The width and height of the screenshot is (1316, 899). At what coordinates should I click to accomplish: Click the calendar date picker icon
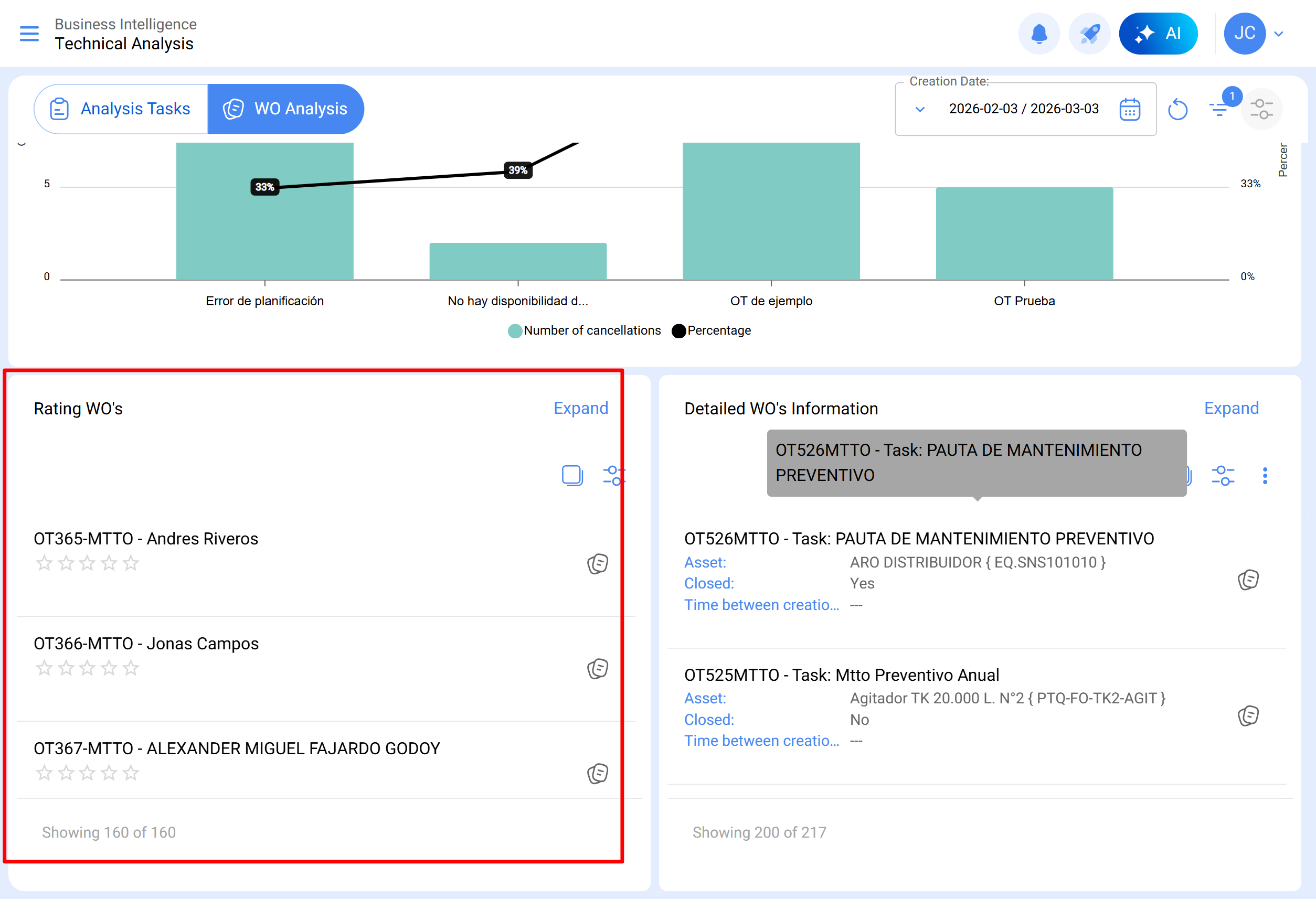pos(1129,109)
